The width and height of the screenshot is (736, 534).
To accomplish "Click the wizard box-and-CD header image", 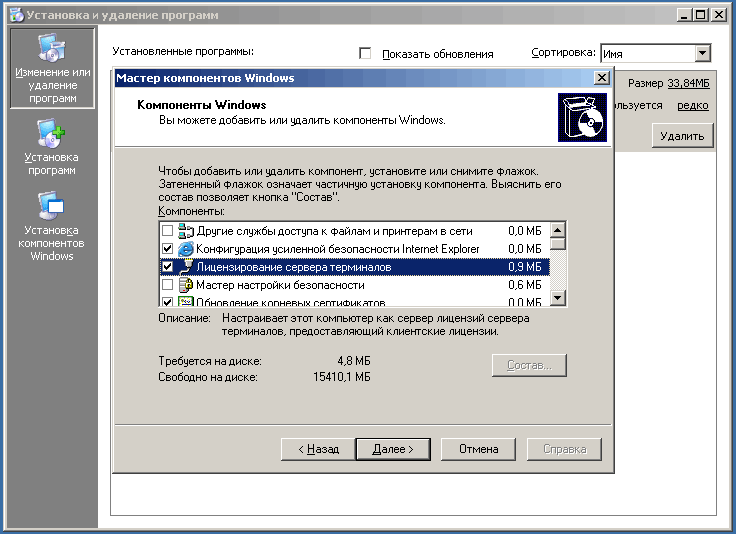I will click(582, 117).
